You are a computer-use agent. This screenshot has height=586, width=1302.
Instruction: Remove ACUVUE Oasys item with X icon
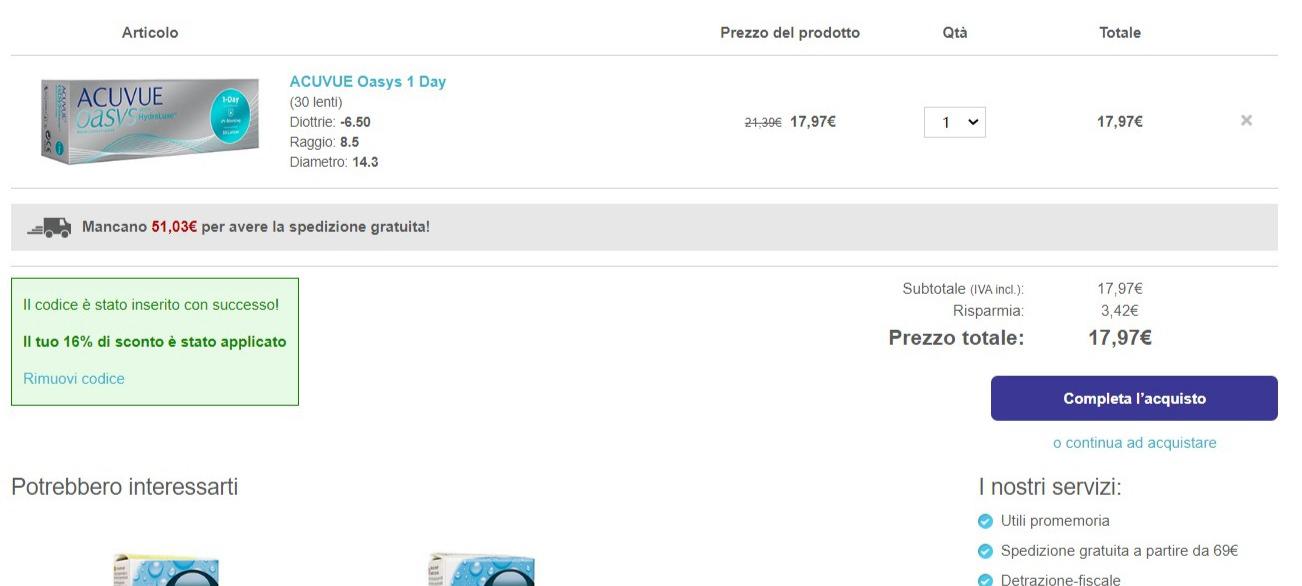1246,121
